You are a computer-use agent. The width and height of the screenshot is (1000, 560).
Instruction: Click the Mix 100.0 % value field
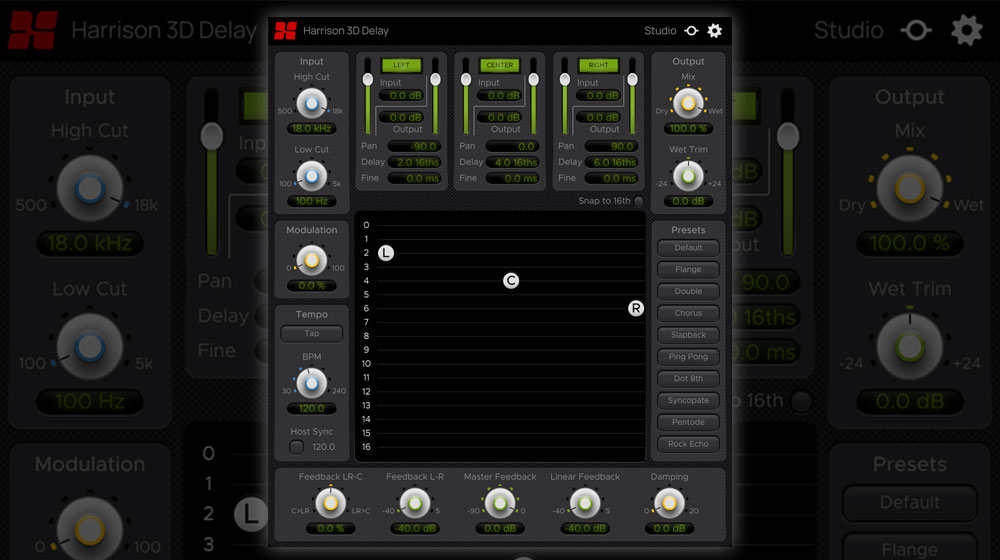click(x=688, y=128)
